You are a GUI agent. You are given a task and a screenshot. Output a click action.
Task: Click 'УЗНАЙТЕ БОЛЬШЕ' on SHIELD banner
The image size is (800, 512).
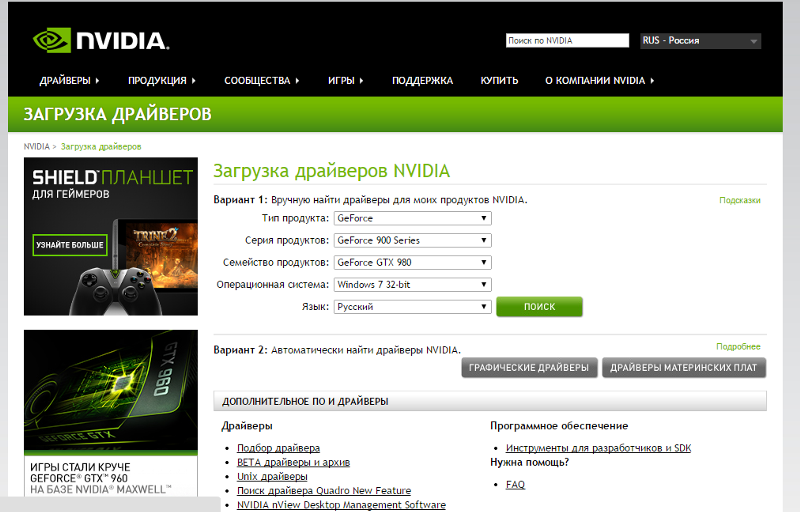(70, 245)
